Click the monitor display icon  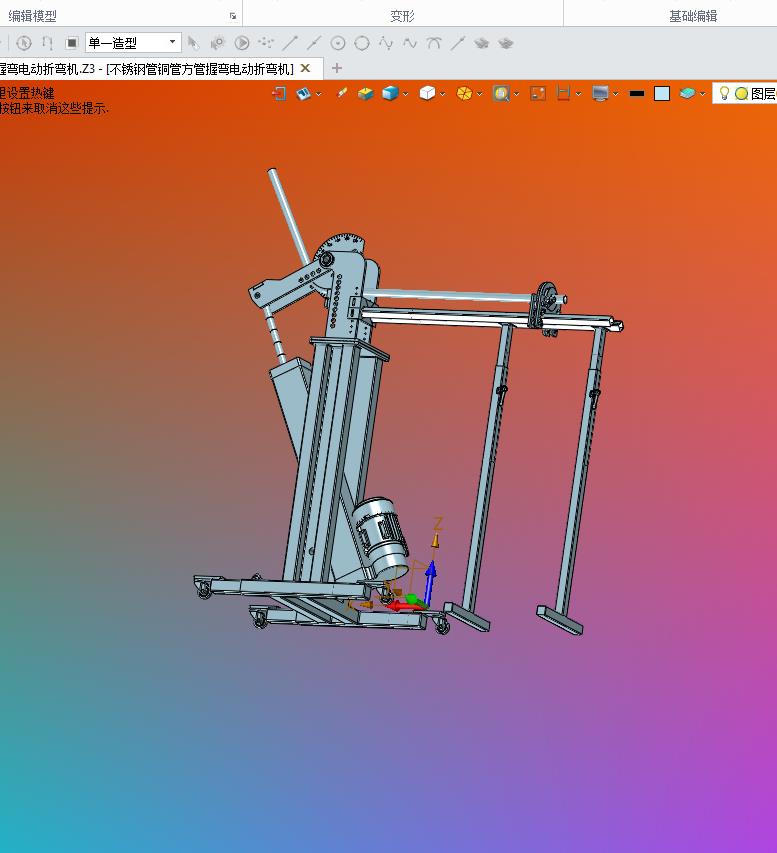(600, 94)
